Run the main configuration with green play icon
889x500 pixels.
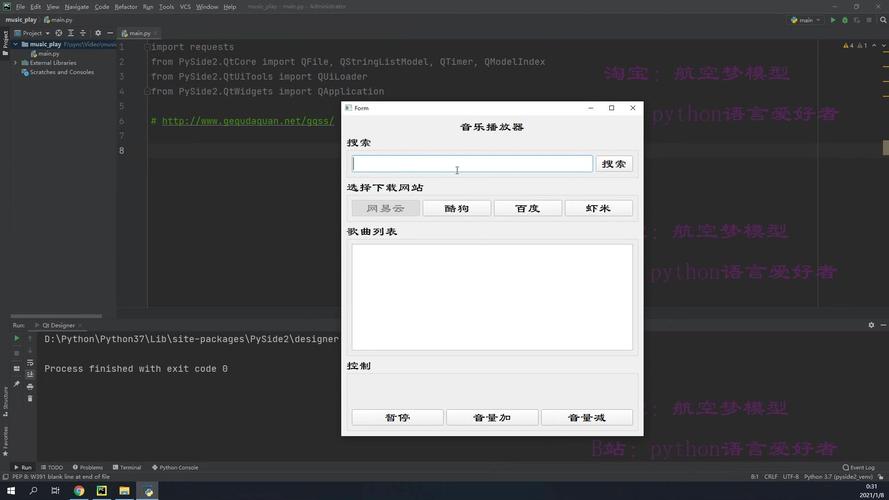point(833,20)
